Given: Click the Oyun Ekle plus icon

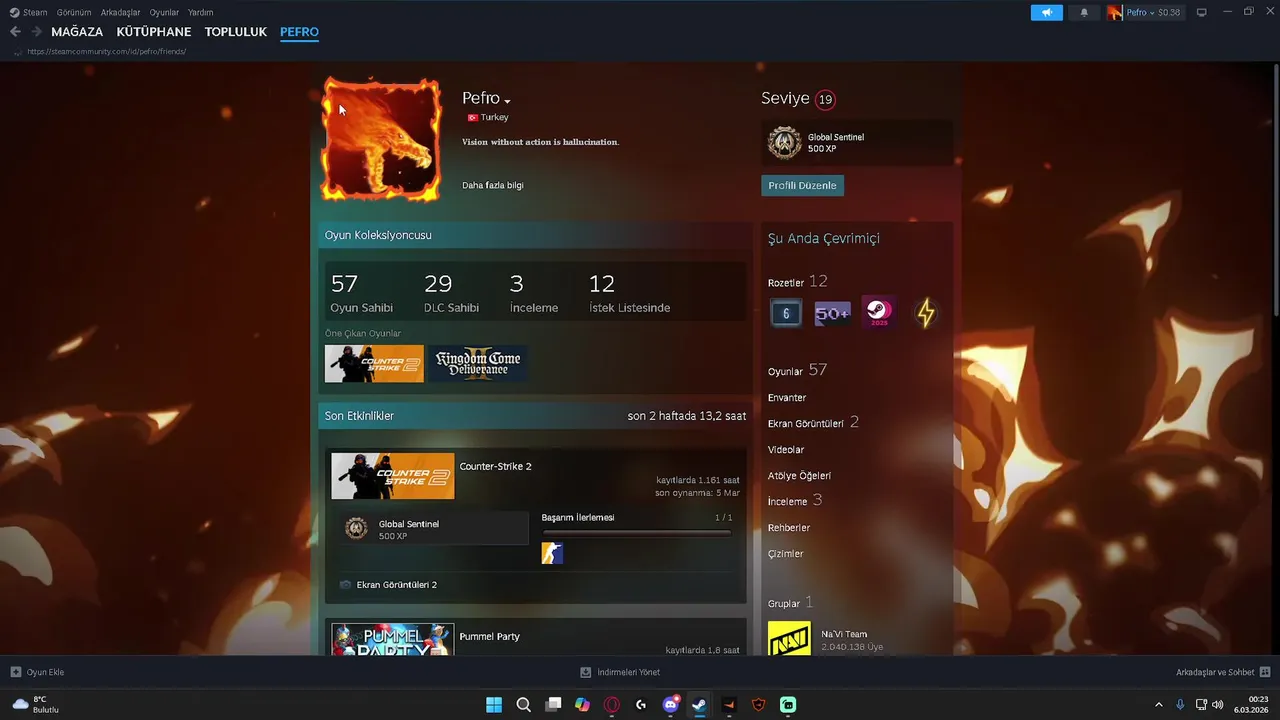Looking at the screenshot, I should pos(16,672).
